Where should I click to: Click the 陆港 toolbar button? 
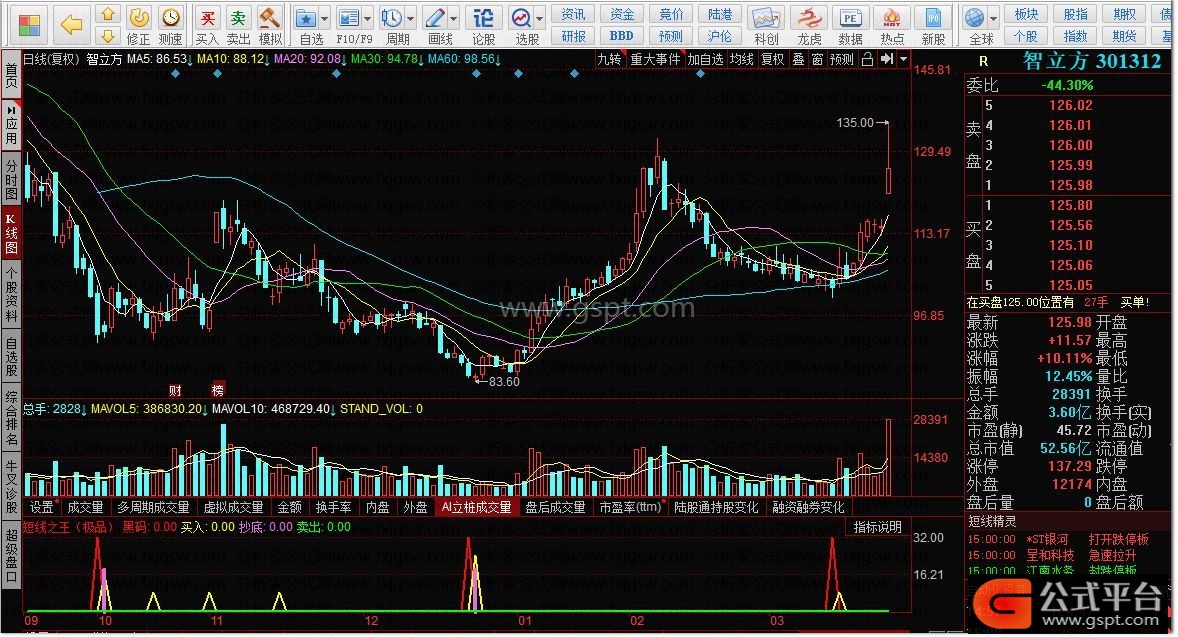coord(720,14)
